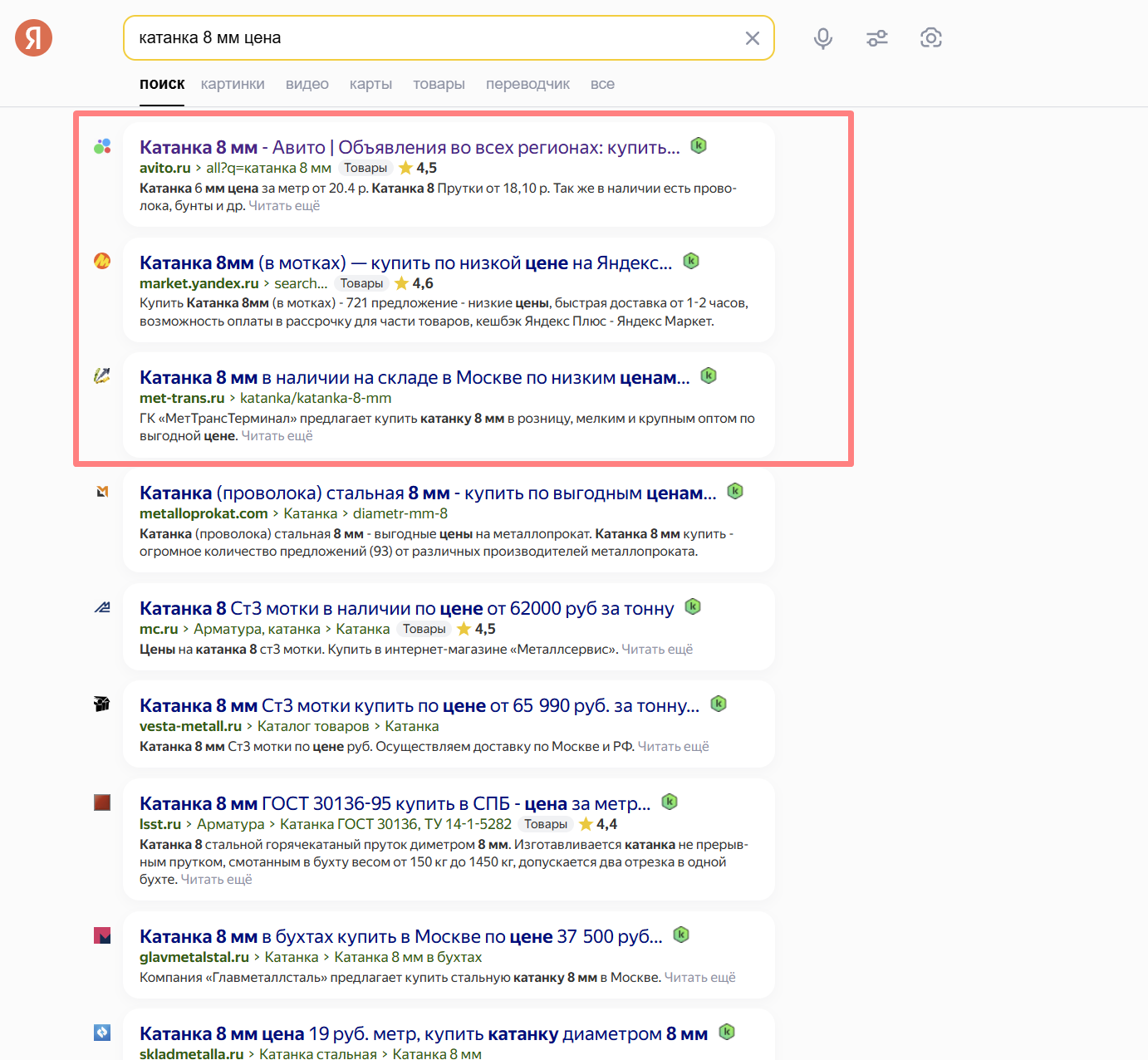
Task: Click green shield badge beside glavmetalstal result
Action: click(681, 935)
